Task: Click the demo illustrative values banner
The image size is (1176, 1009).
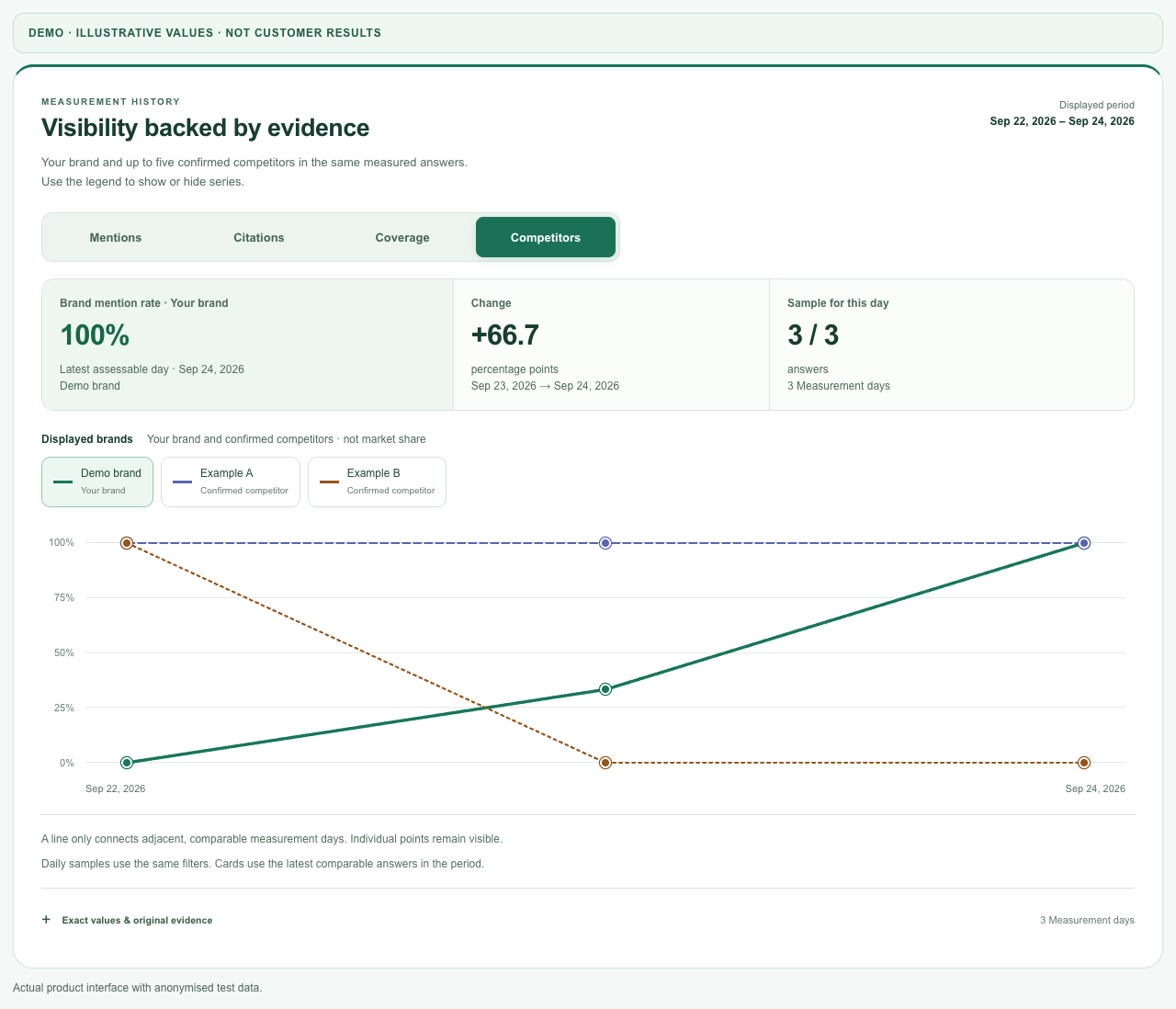Action: tap(588, 33)
